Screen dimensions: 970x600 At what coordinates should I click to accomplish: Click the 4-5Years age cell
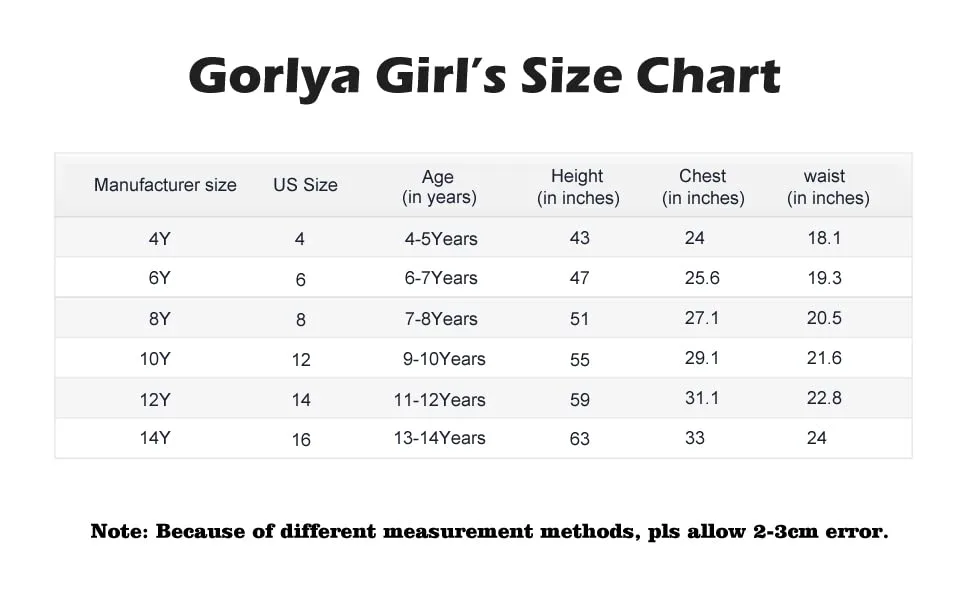[x=441, y=239]
